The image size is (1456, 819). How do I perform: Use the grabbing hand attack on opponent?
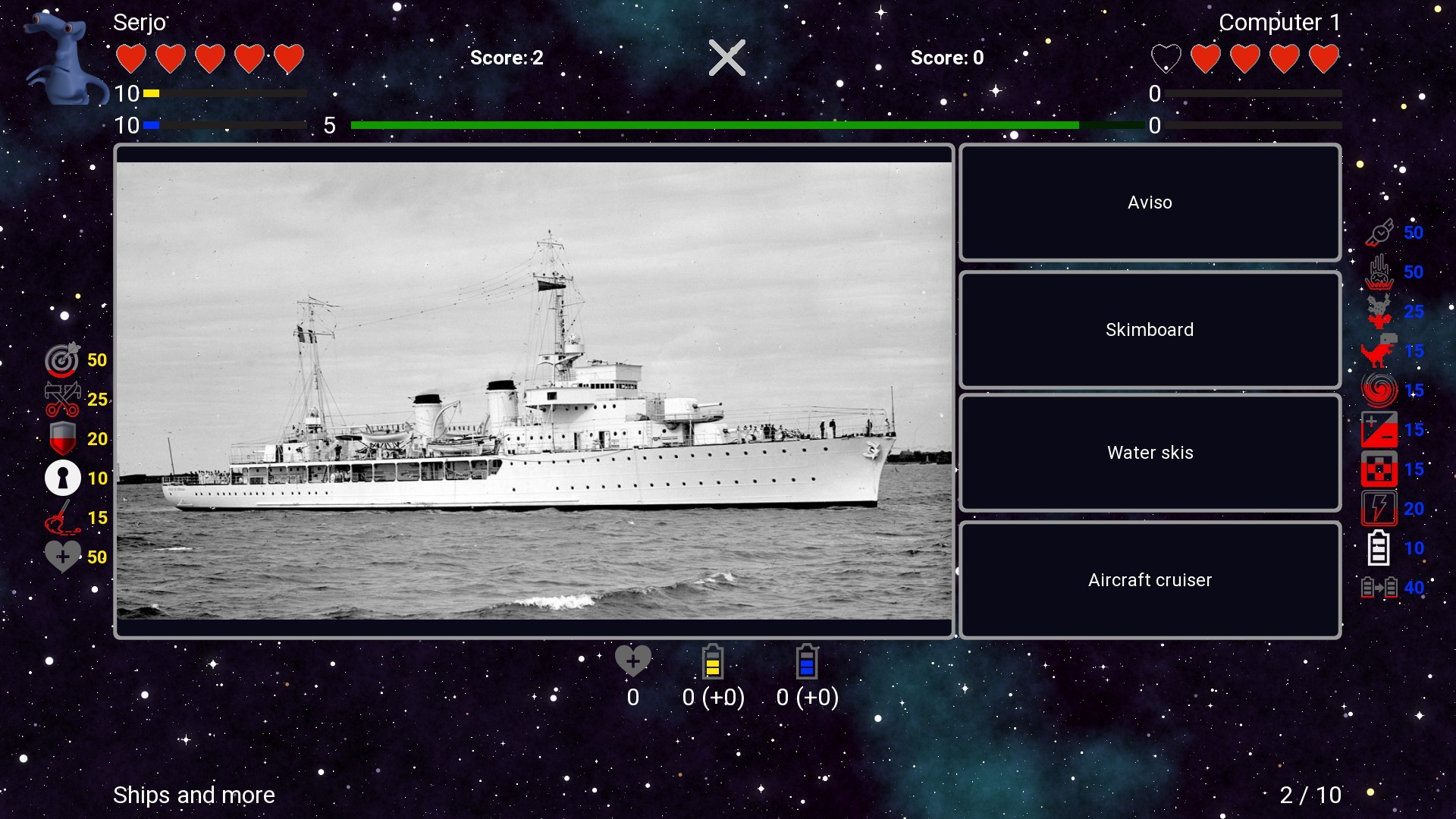pos(1379,272)
